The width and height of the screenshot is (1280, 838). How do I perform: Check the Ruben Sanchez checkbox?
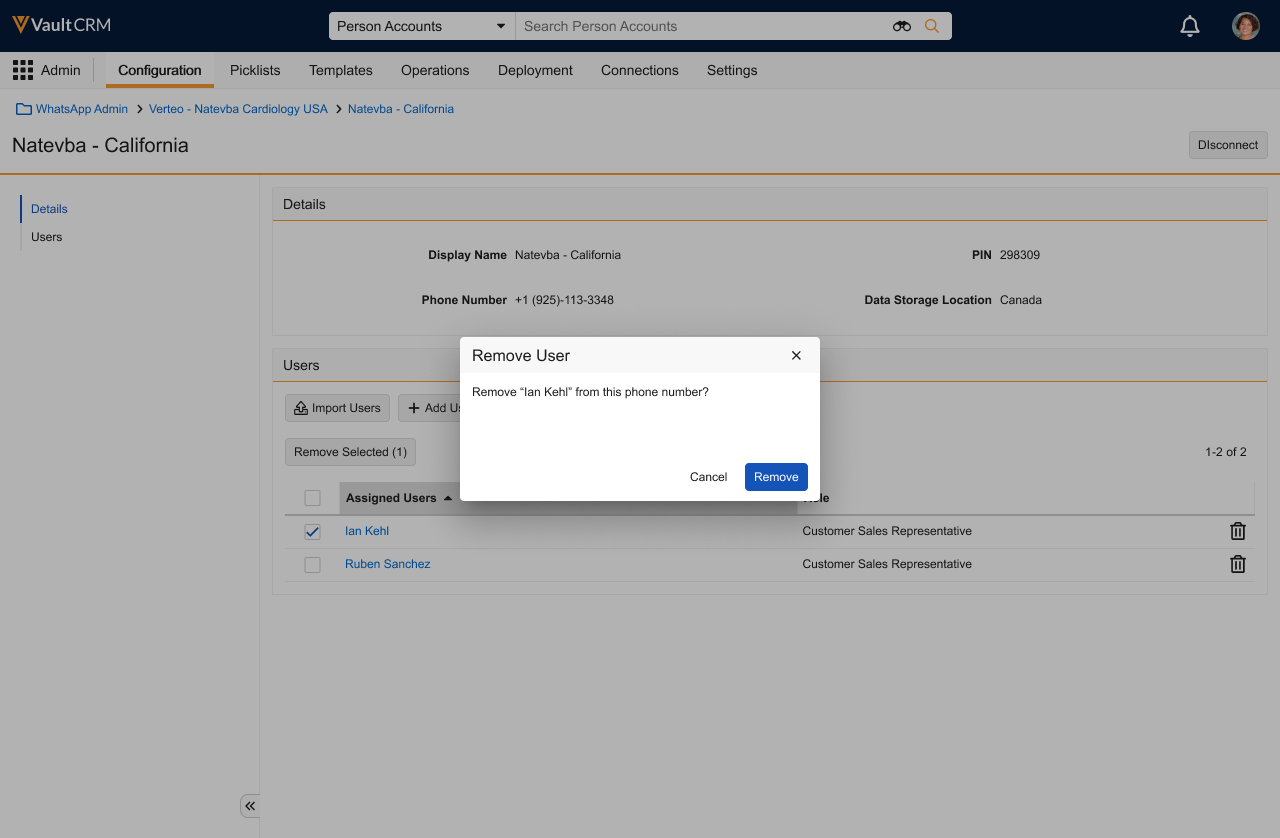(313, 565)
